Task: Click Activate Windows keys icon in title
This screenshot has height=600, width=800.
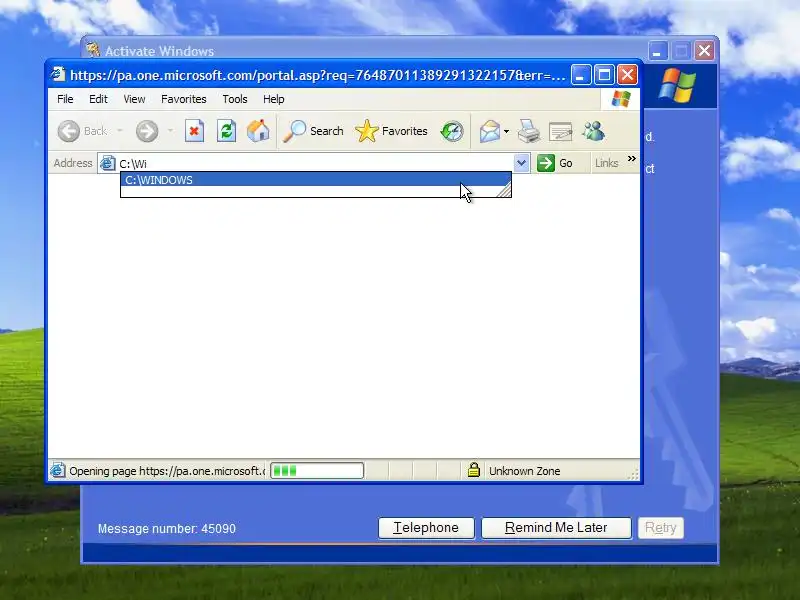Action: click(x=92, y=50)
